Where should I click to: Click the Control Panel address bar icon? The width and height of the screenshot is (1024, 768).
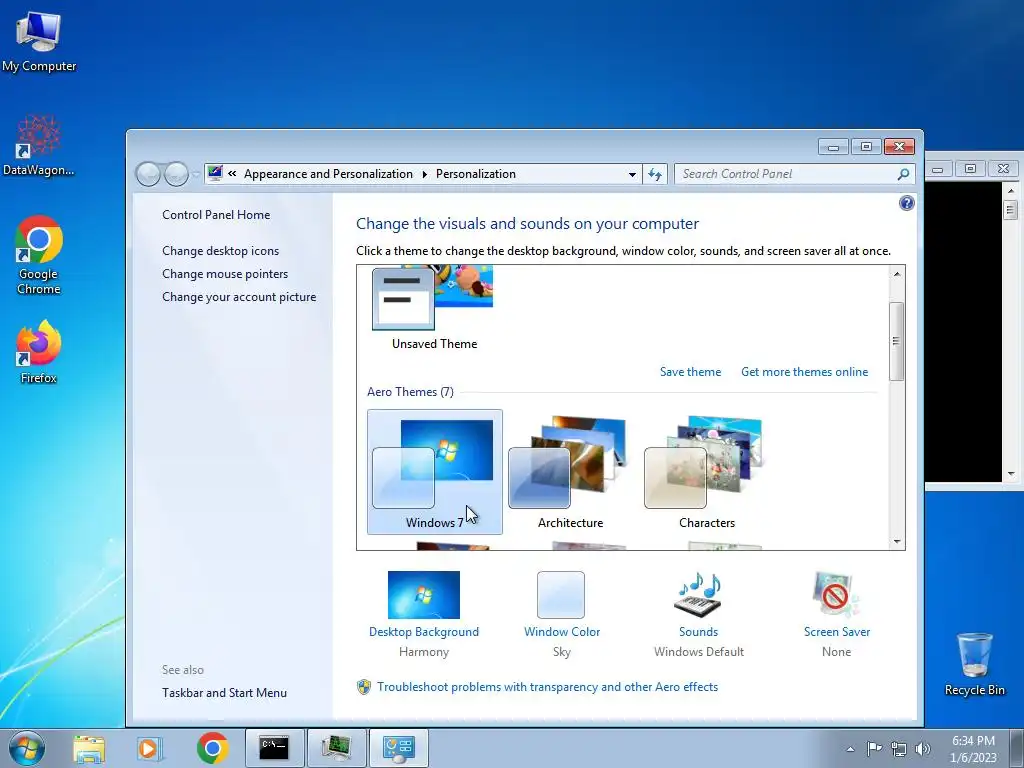coord(215,173)
